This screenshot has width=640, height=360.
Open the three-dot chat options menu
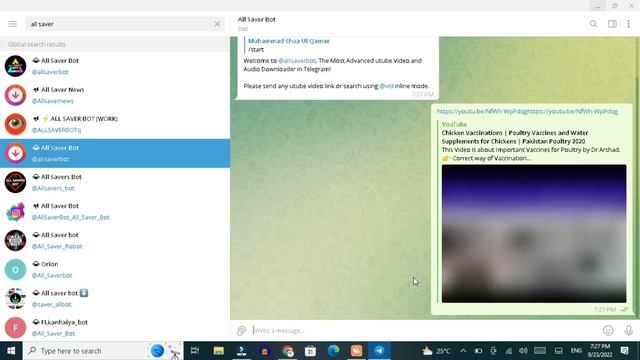[629, 24]
